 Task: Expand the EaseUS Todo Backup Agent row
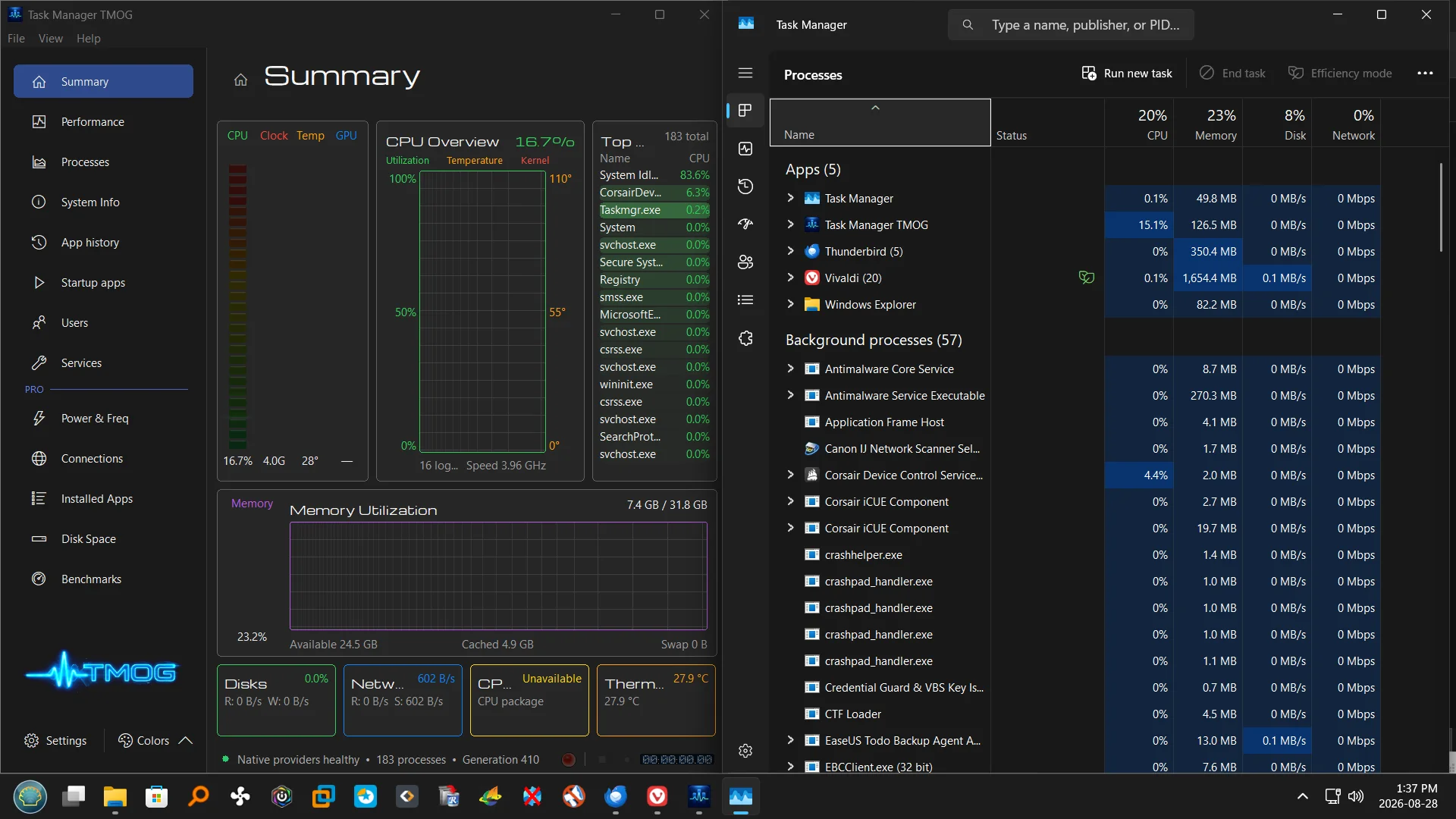(x=790, y=740)
